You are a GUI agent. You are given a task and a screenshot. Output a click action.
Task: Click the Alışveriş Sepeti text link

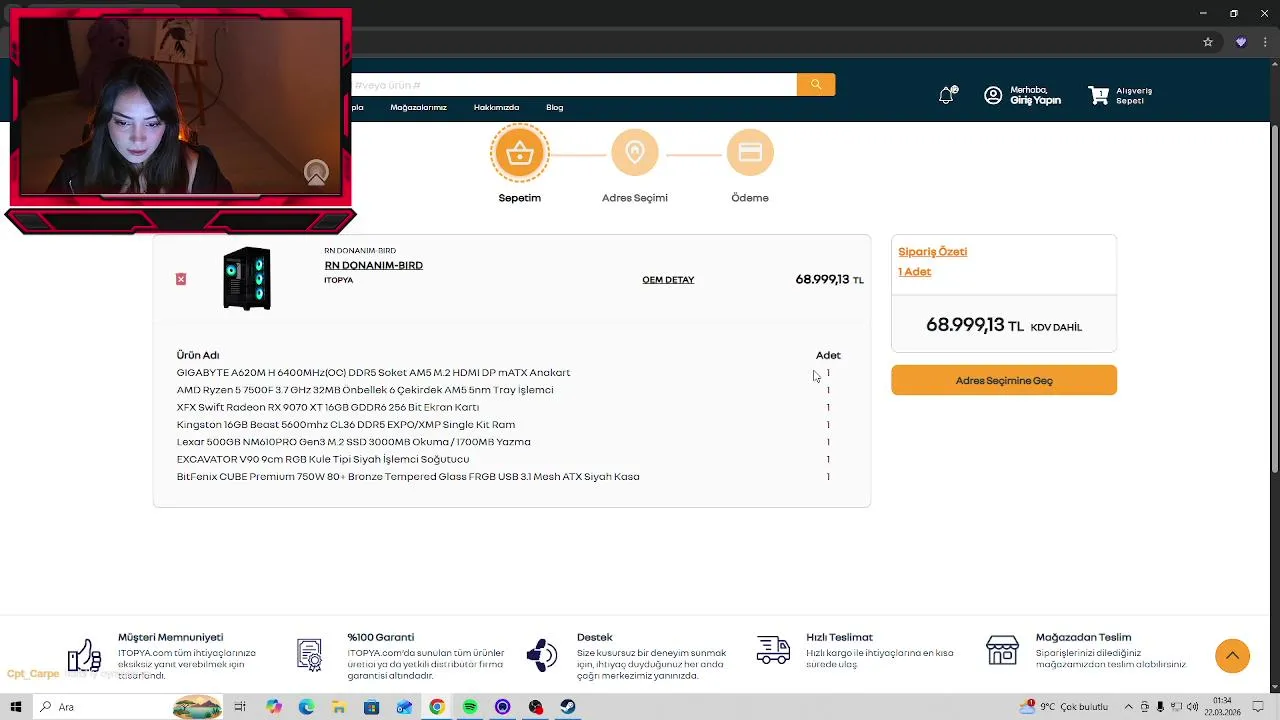[1134, 96]
